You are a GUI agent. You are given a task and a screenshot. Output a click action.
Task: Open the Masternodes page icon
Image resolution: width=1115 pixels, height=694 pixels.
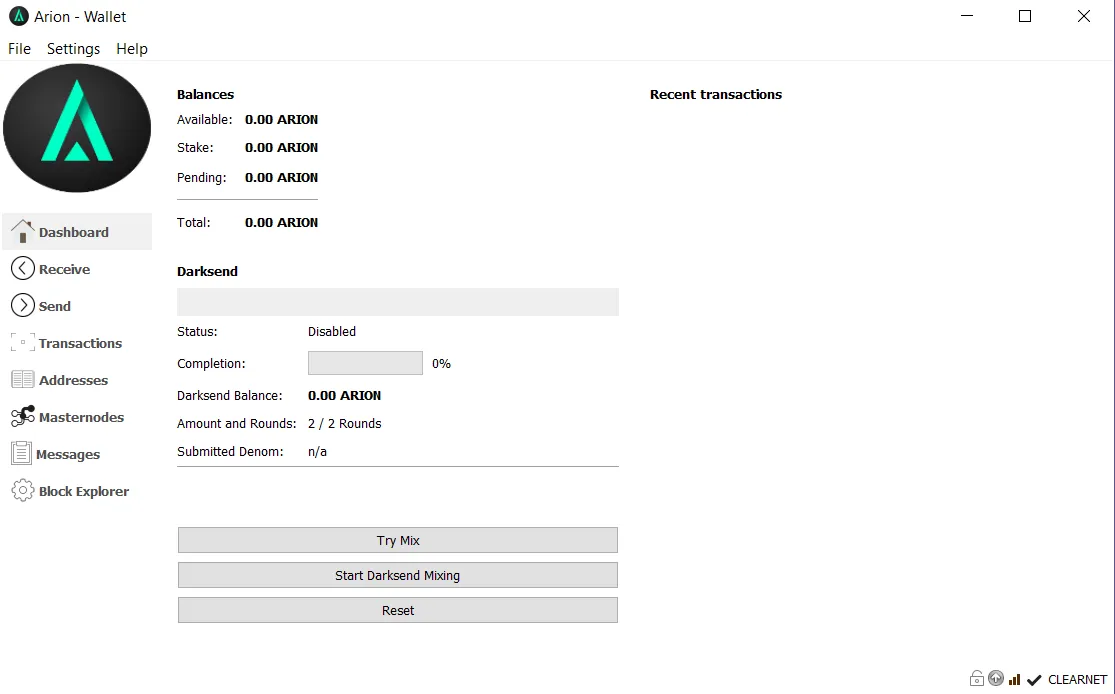click(x=23, y=417)
